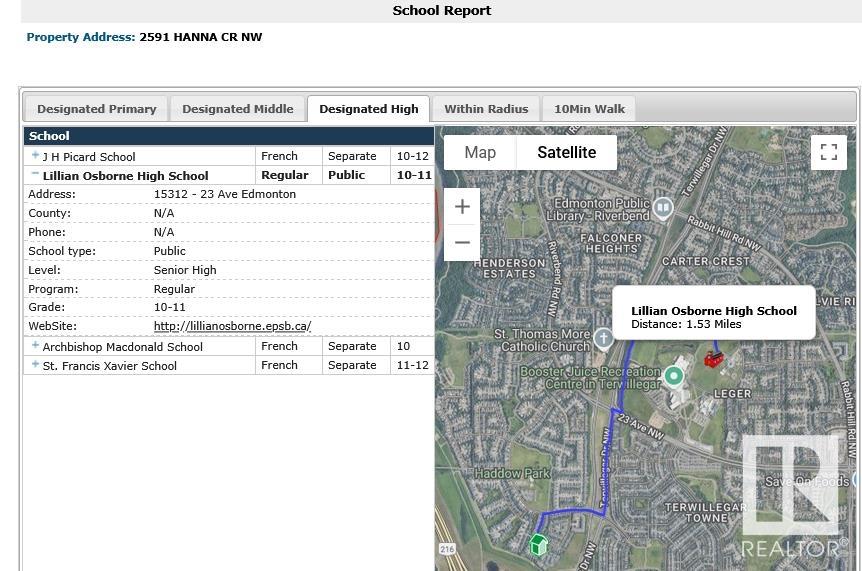Image resolution: width=862 pixels, height=571 pixels.
Task: Open the Designated Middle tab
Action: pos(237,109)
